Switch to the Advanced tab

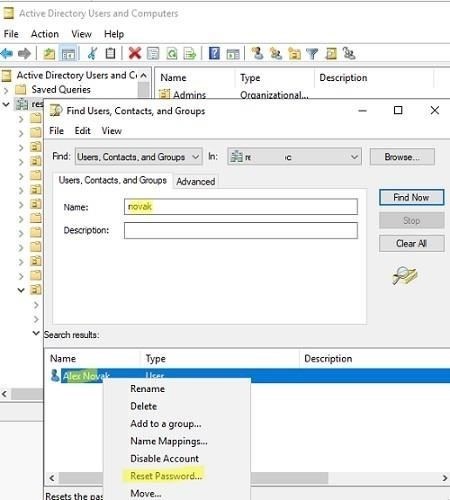(x=196, y=182)
